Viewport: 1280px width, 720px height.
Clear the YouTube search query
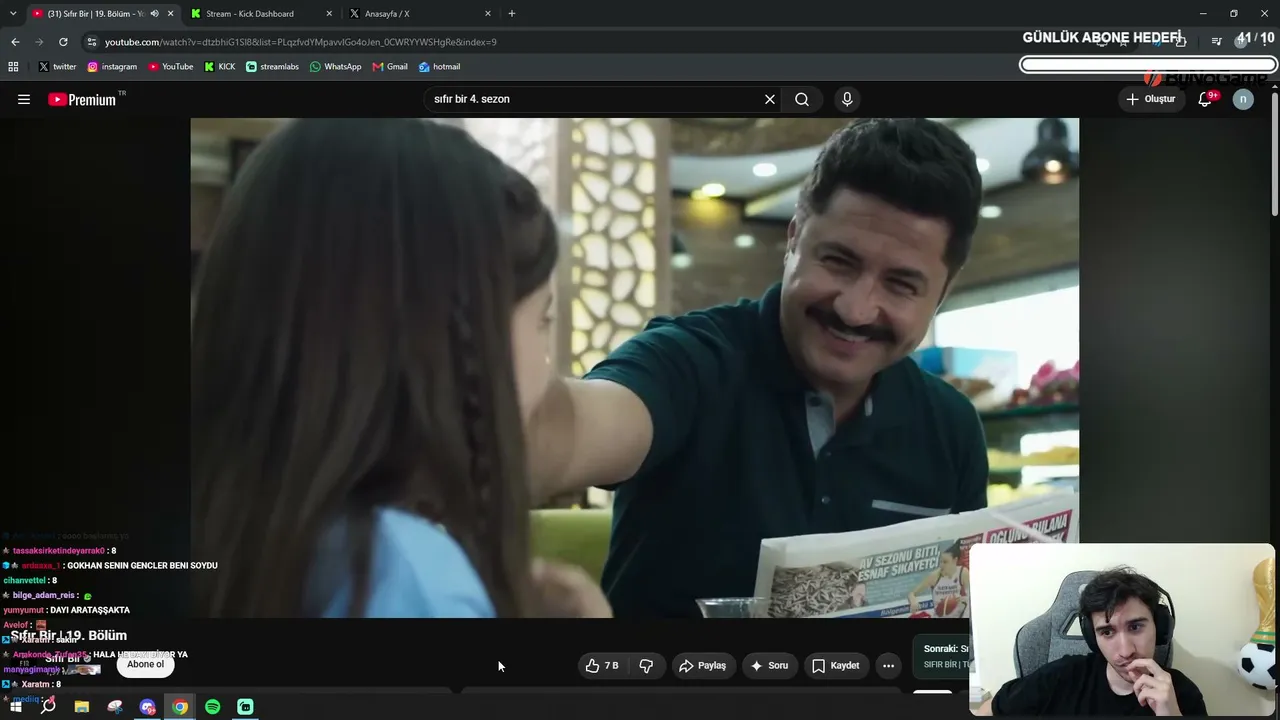point(770,99)
